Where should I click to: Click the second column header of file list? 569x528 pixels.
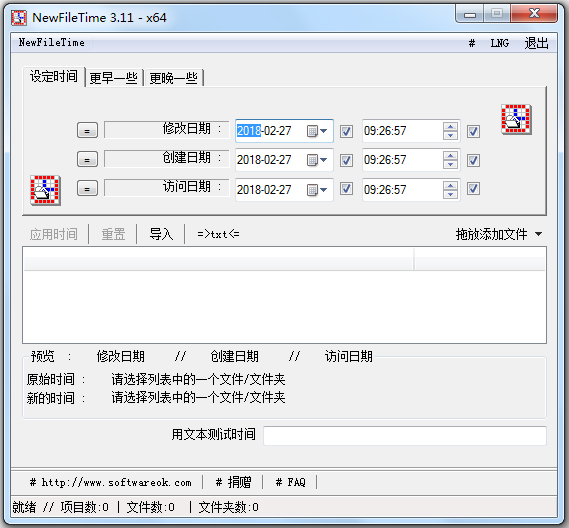(479, 259)
